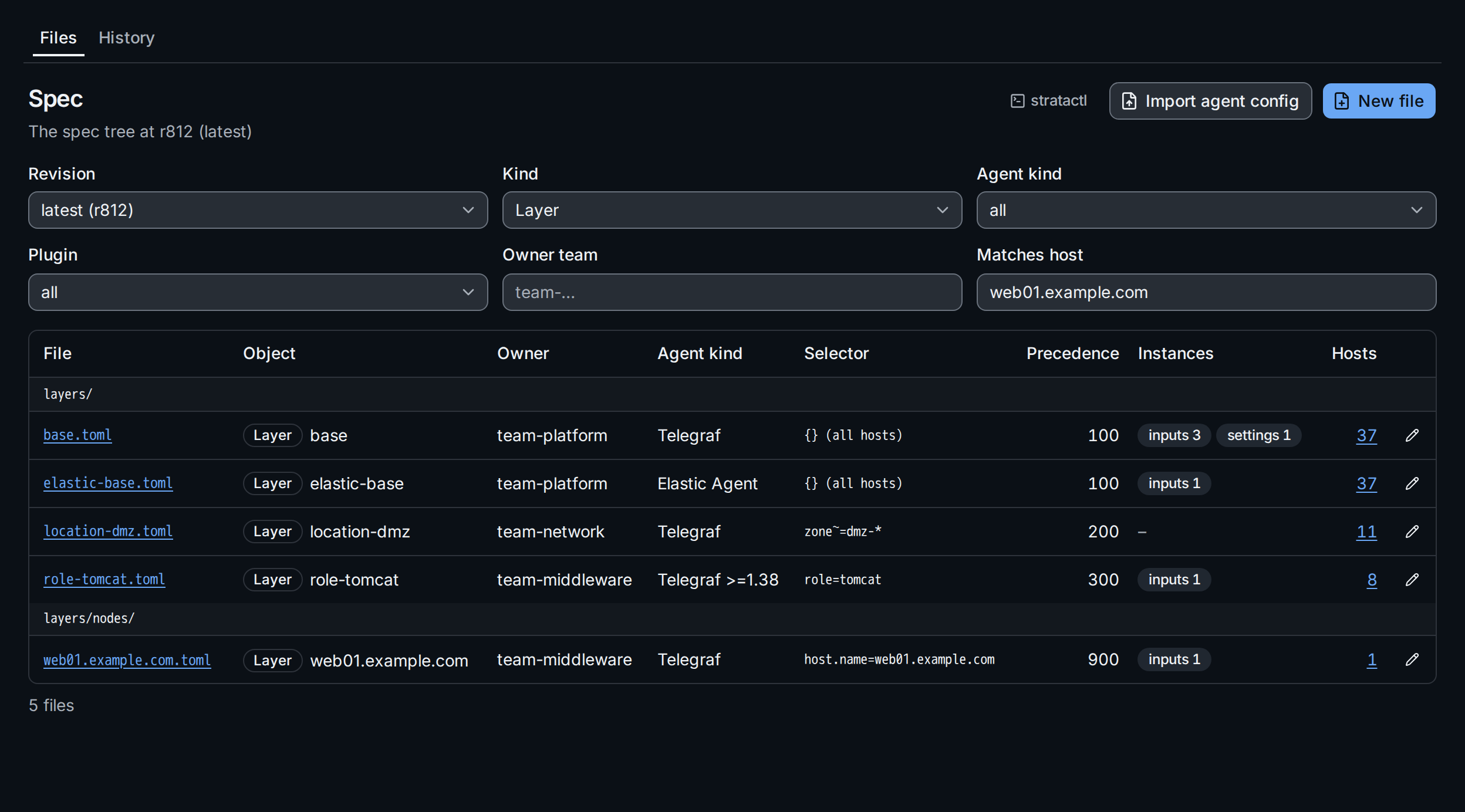Screen dimensions: 1465x812
Task: Switch to the History tab
Action: [126, 38]
